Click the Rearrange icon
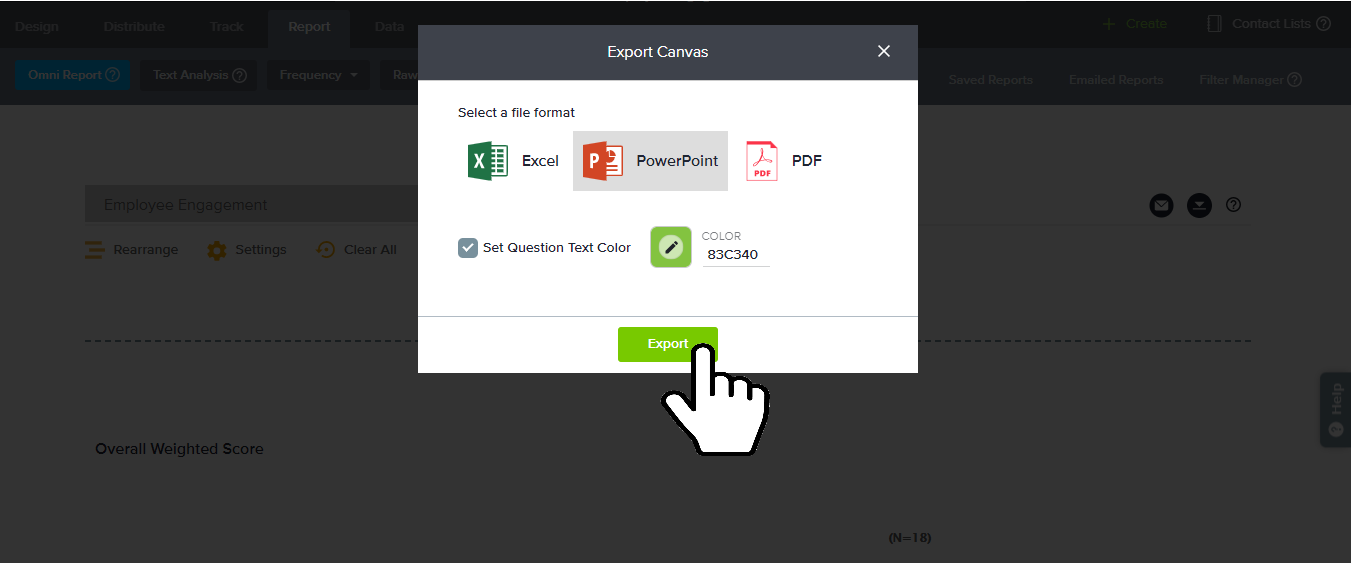The image size is (1351, 563). [95, 250]
